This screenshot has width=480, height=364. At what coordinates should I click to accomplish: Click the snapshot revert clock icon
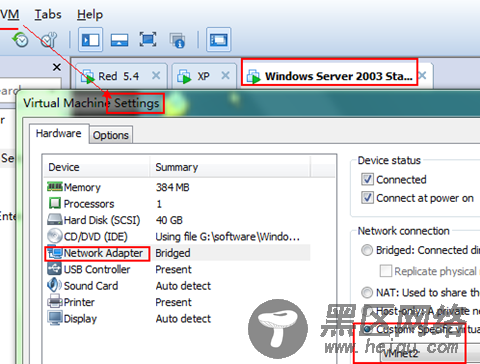20,40
